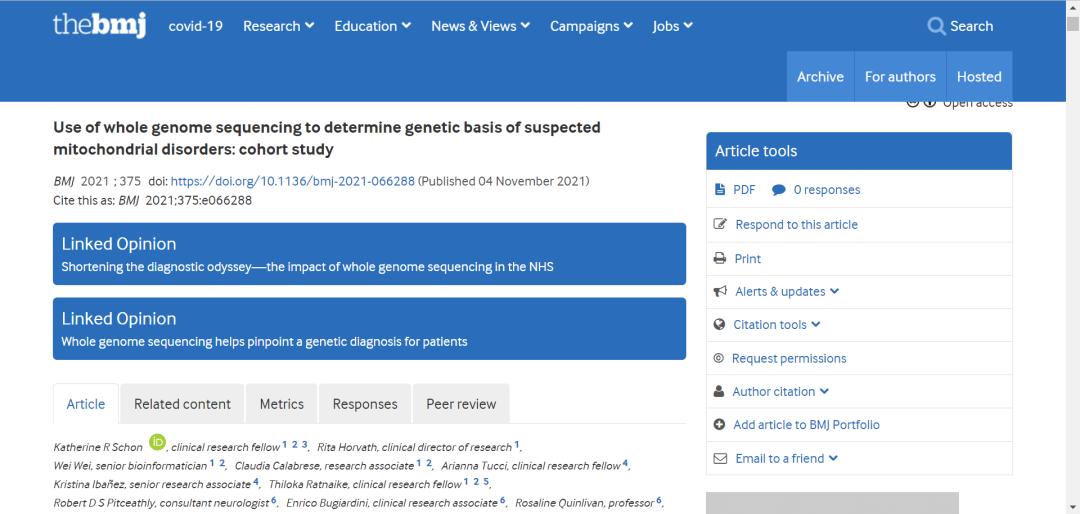Image resolution: width=1080 pixels, height=514 pixels.
Task: Switch to the Metrics tab
Action: [281, 404]
